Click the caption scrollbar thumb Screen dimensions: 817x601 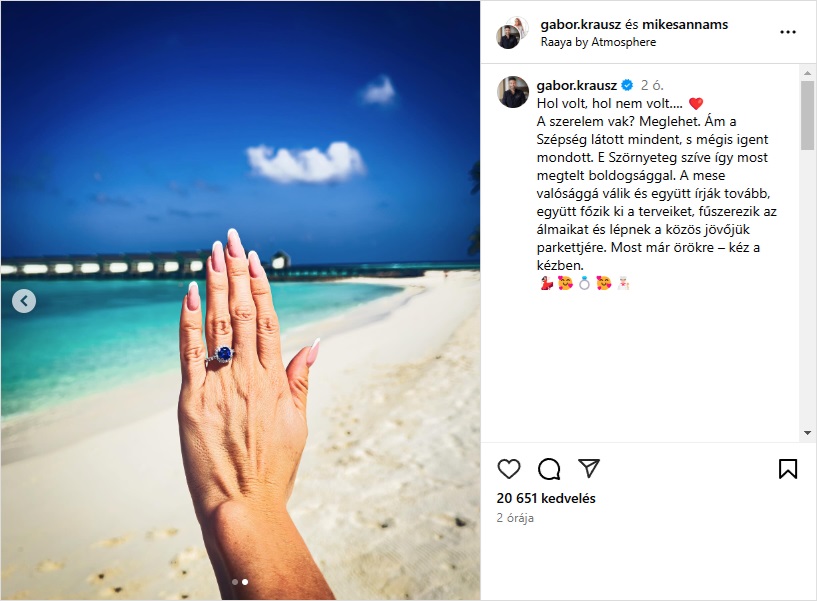(807, 115)
